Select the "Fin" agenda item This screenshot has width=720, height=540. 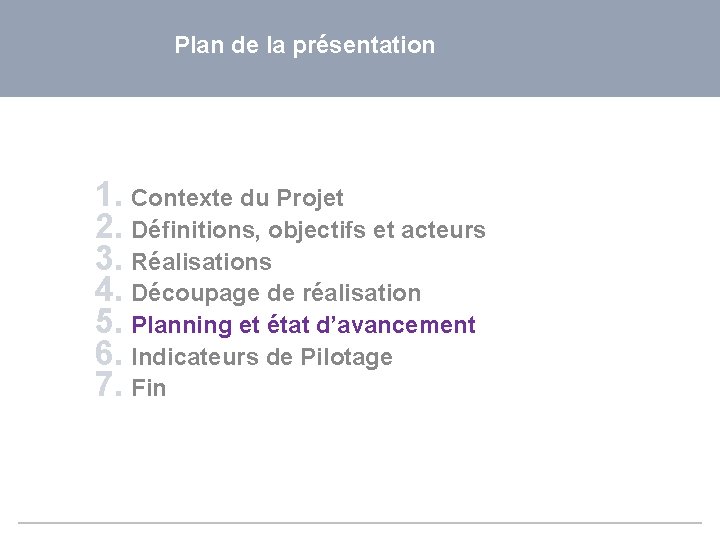pyautogui.click(x=149, y=389)
